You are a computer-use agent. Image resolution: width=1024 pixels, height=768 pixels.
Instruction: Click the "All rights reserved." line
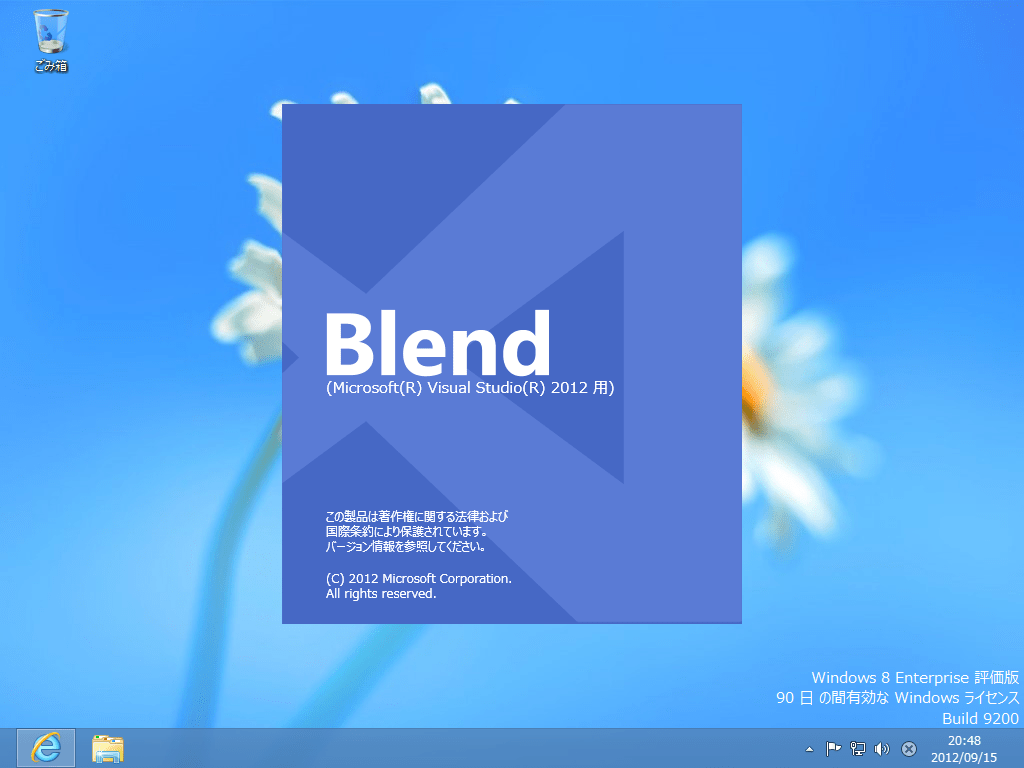(381, 594)
